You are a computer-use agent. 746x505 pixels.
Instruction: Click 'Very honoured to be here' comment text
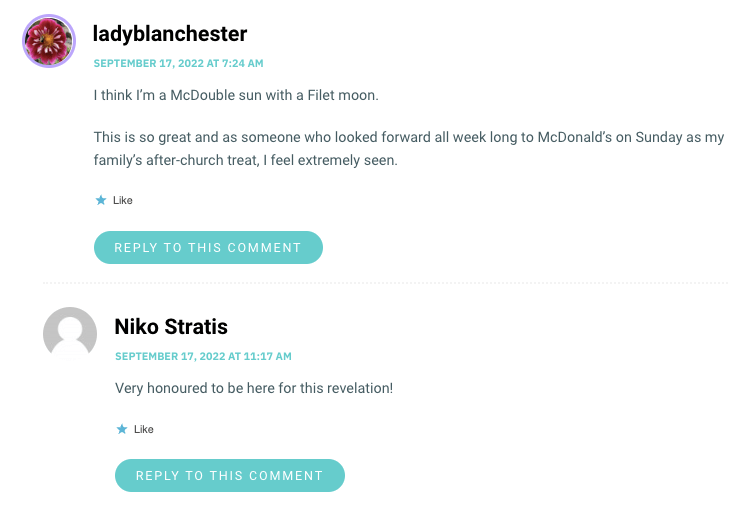pos(254,388)
